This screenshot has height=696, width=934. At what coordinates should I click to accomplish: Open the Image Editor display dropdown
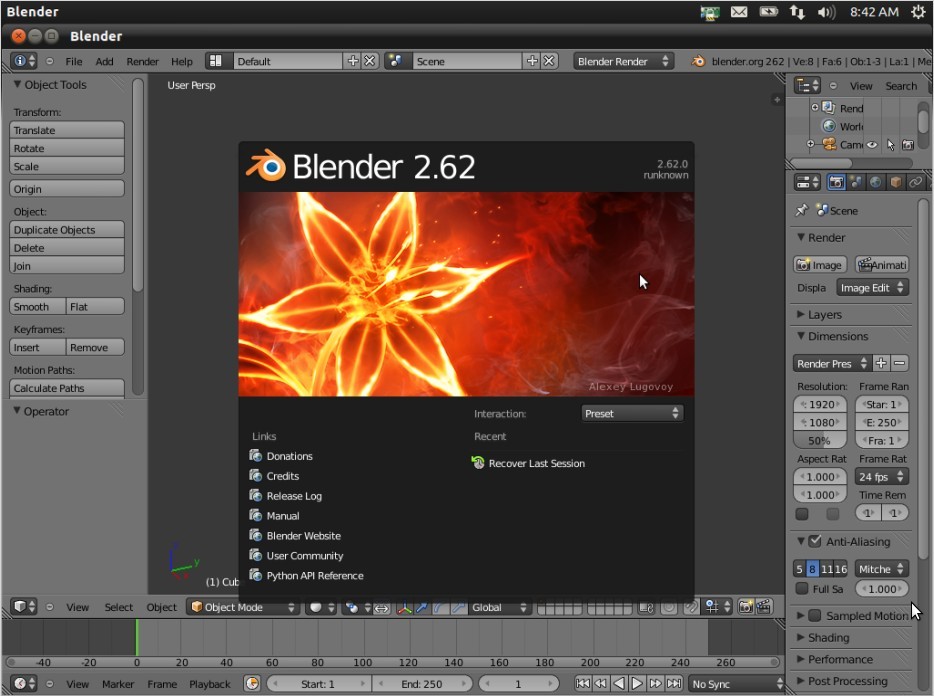click(873, 288)
